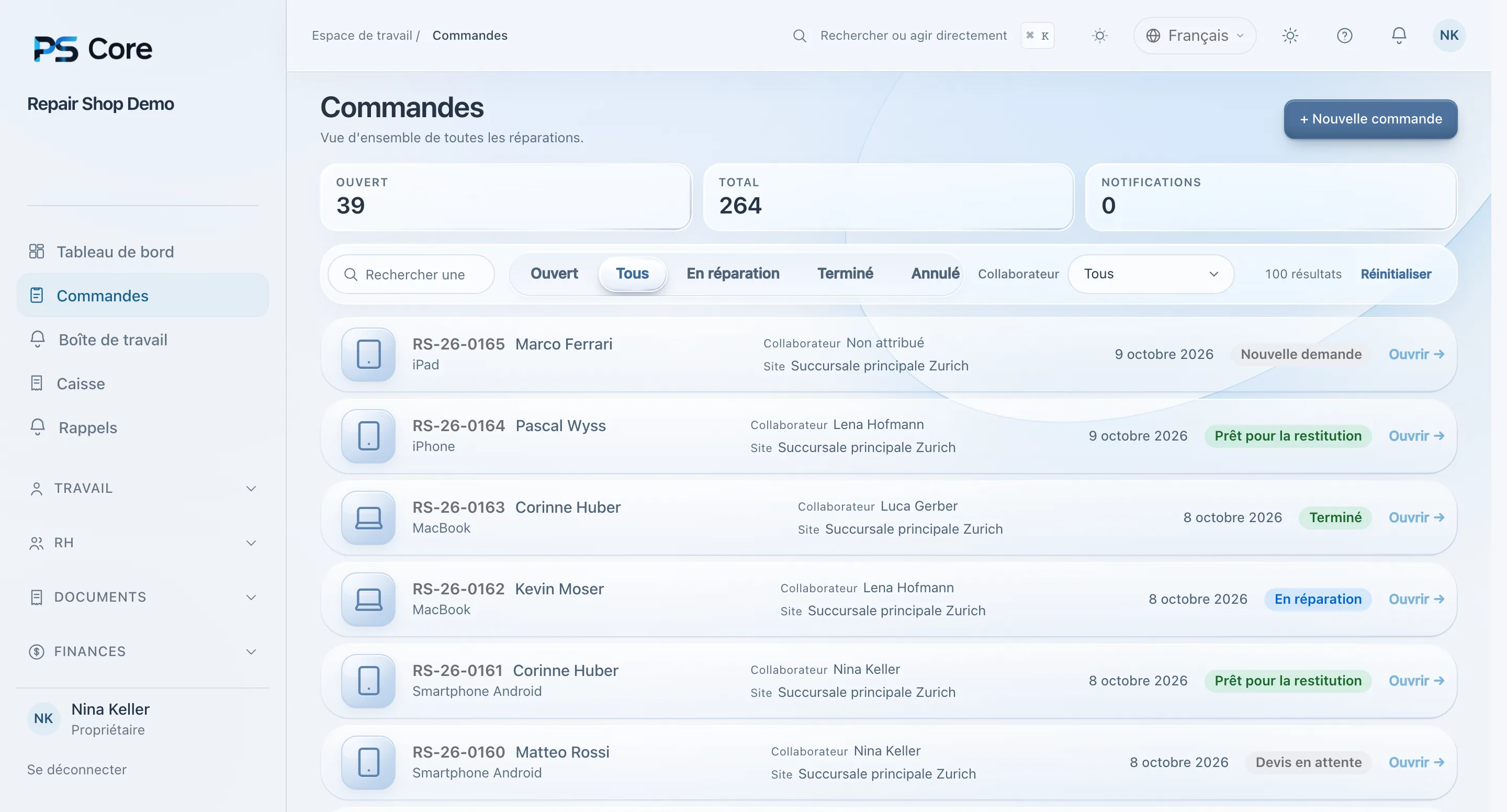Select the En réparation filter tab
The height and width of the screenshot is (812, 1507).
(x=733, y=273)
